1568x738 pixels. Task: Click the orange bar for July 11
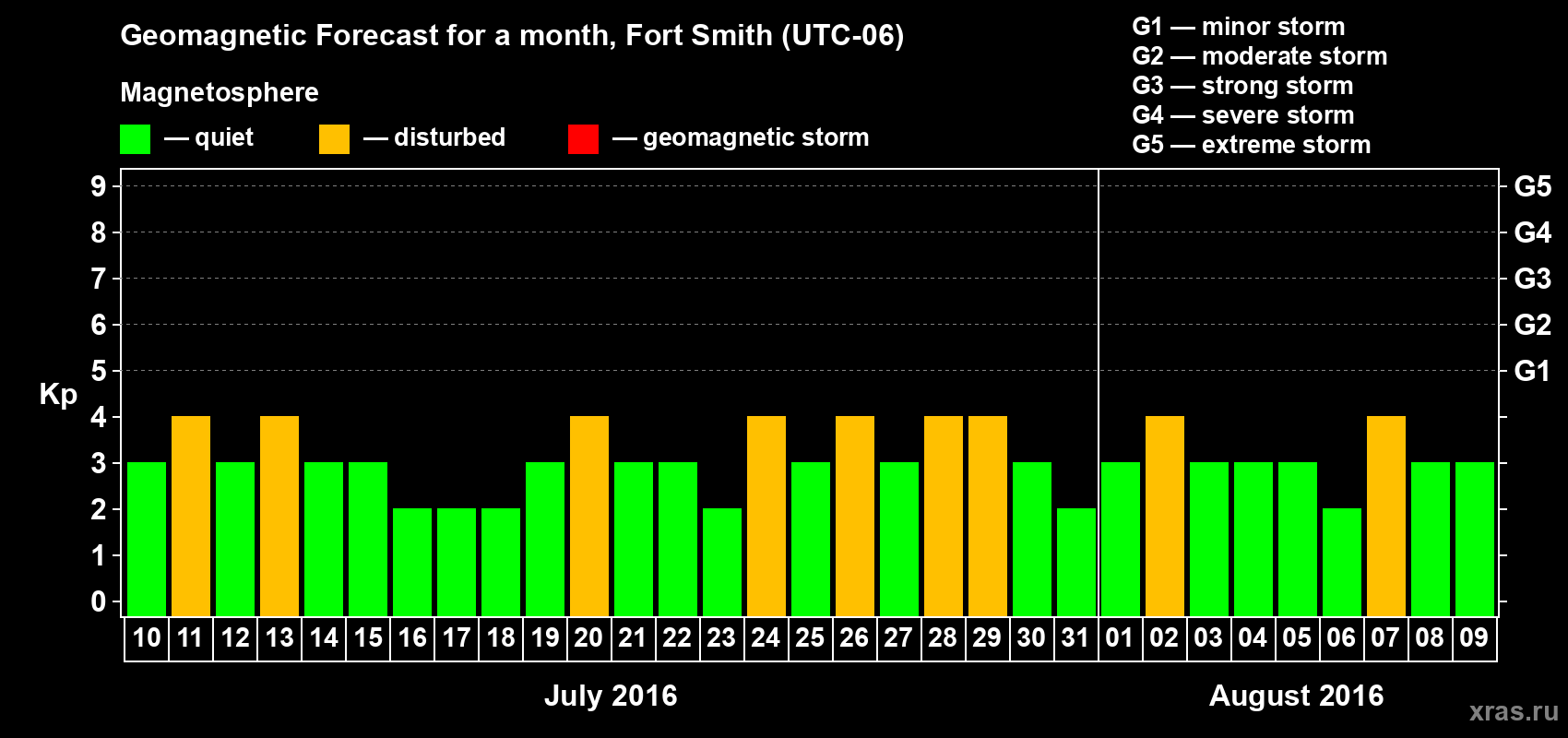tap(191, 517)
